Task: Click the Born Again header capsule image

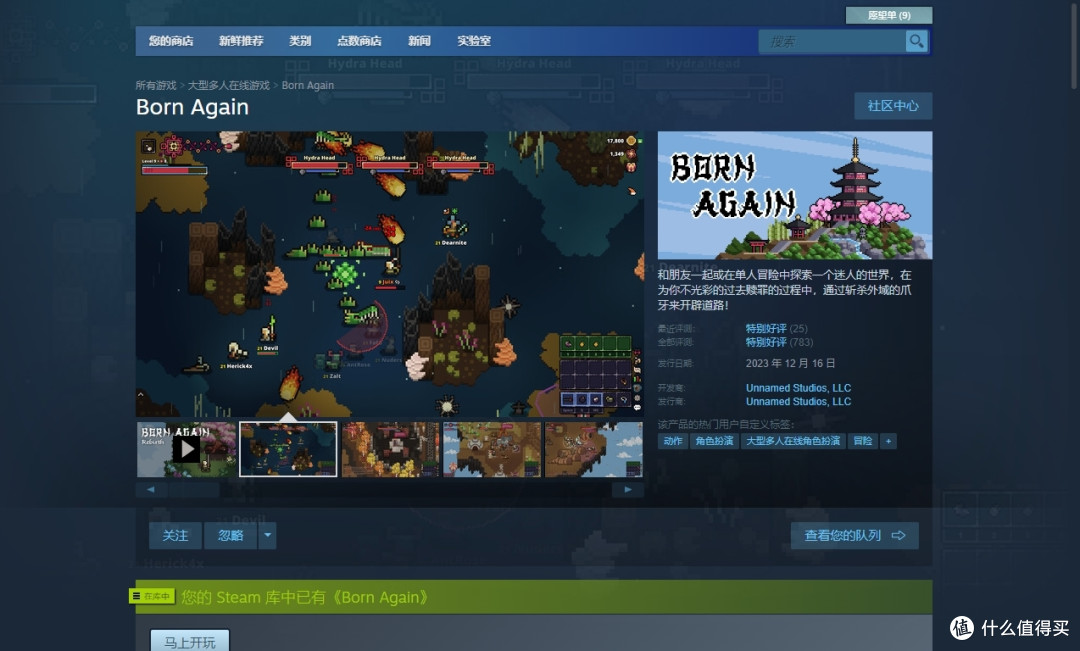Action: [x=795, y=195]
